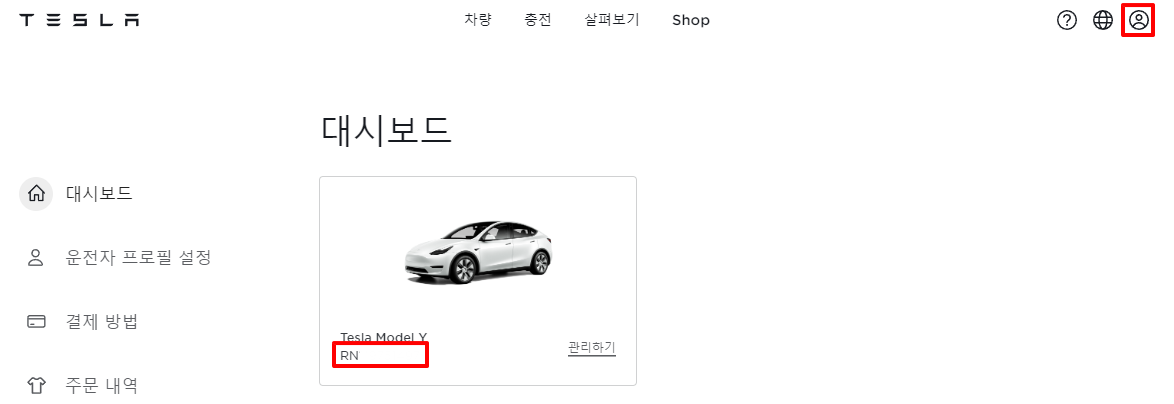
Task: Open 주문 내역 in sidebar
Action: 102,386
